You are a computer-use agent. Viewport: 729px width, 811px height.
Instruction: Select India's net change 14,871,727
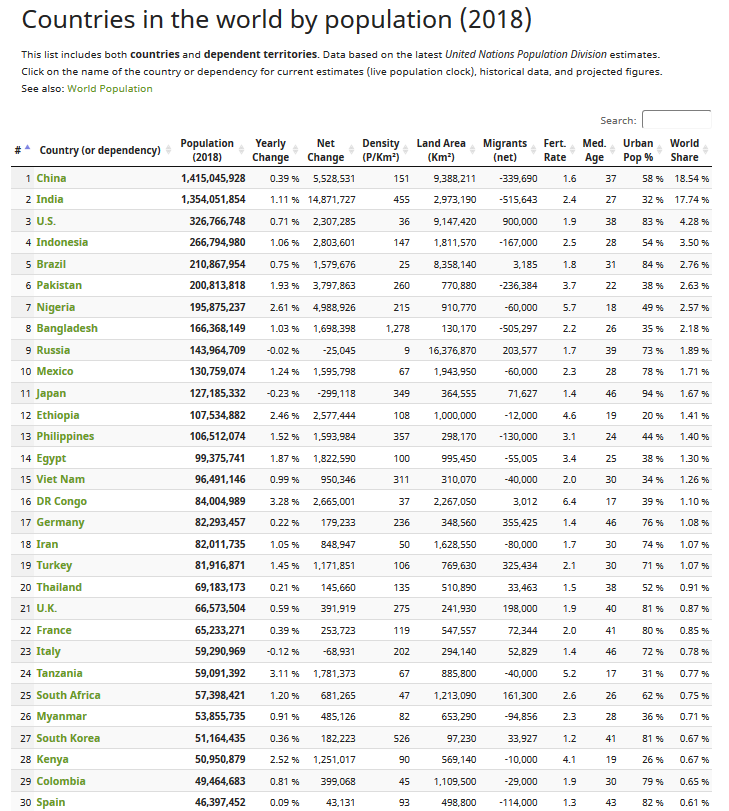pos(332,200)
